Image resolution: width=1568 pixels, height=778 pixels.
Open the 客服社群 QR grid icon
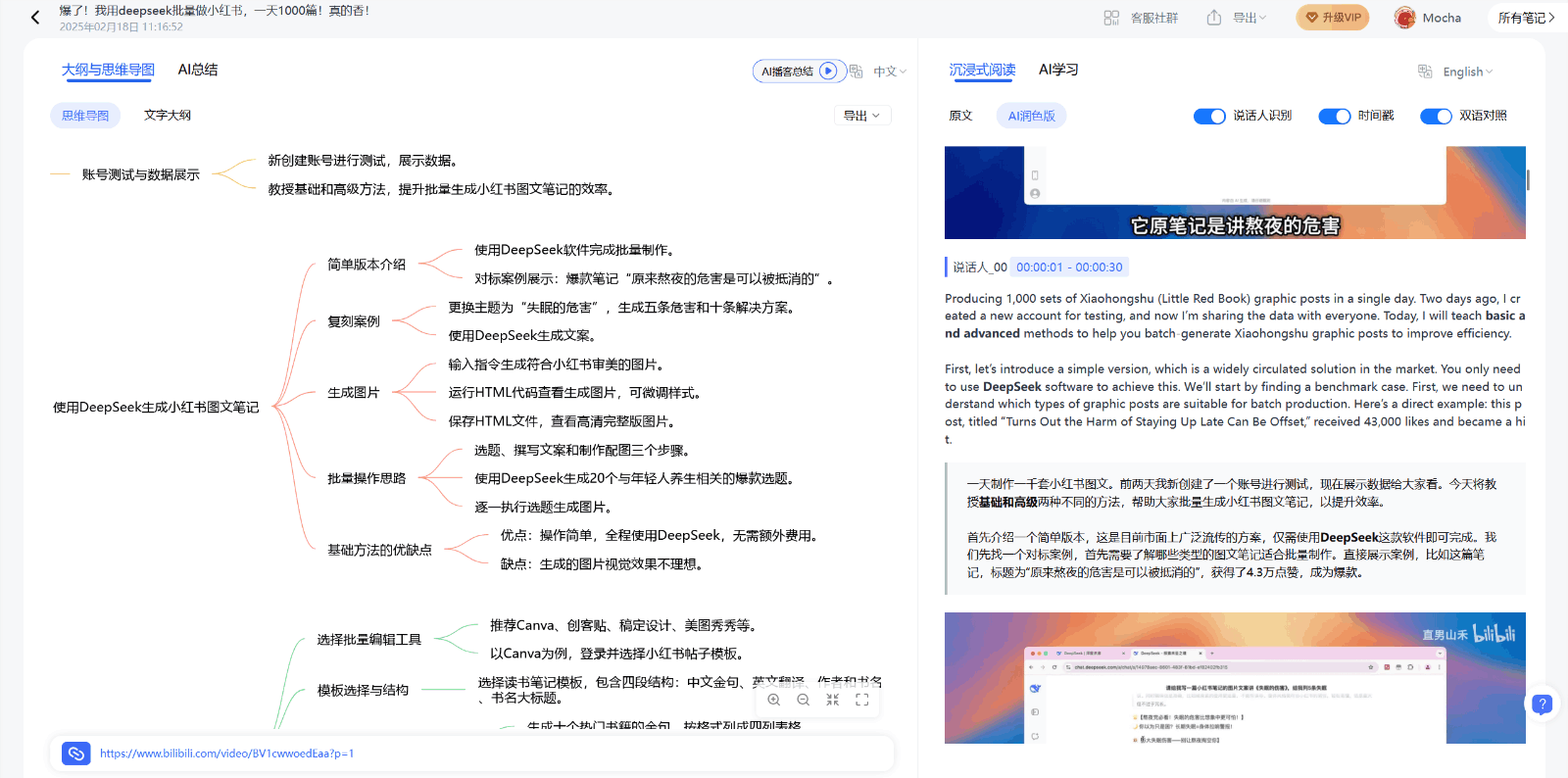point(1111,18)
